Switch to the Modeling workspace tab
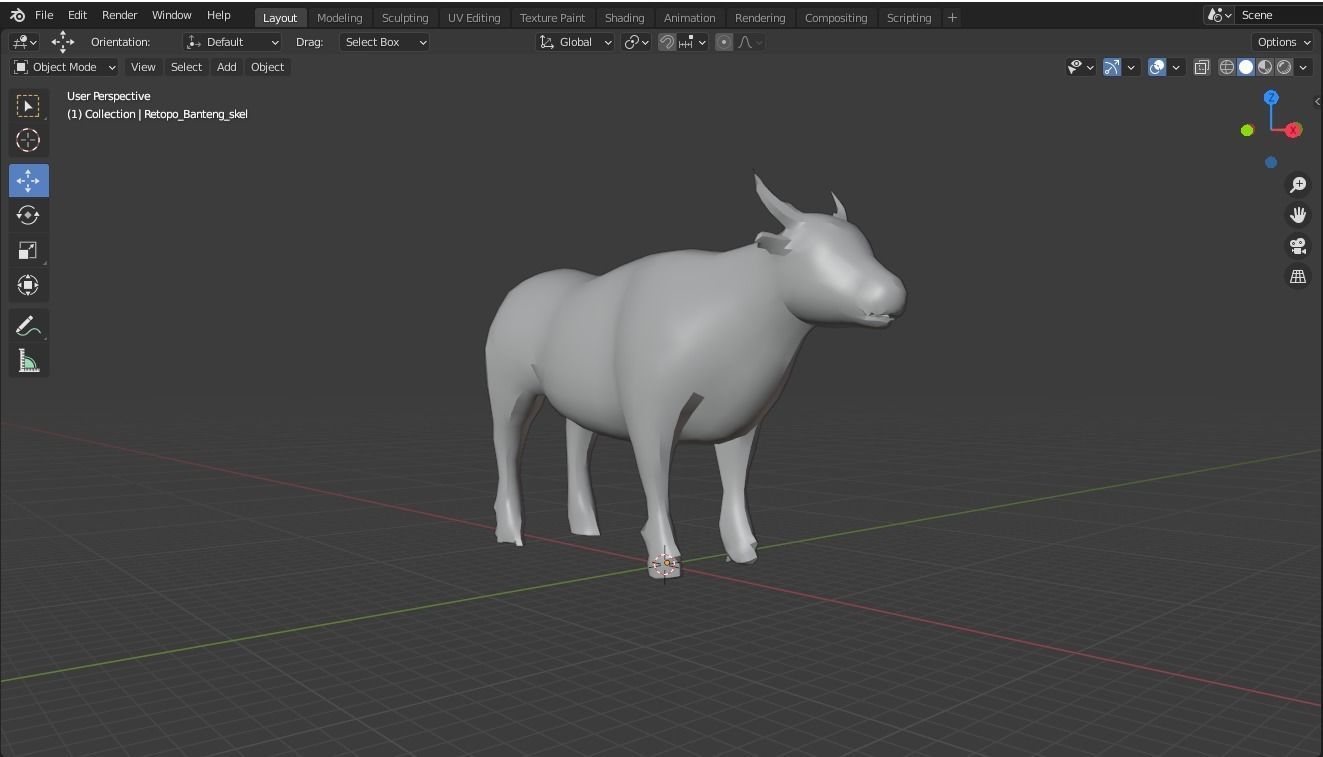This screenshot has width=1323, height=757. 339,18
